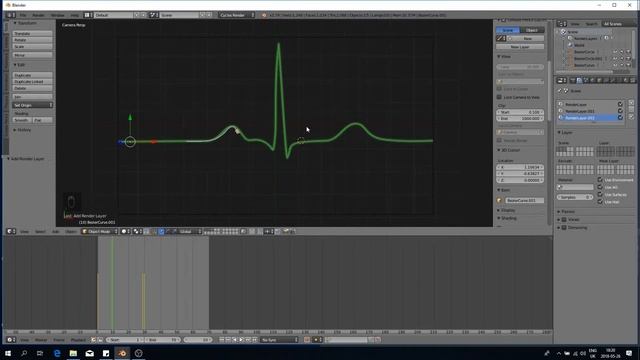Select BezierCircle.001 in outliner
Viewport: 640px width, 360px height.
(x=588, y=58)
